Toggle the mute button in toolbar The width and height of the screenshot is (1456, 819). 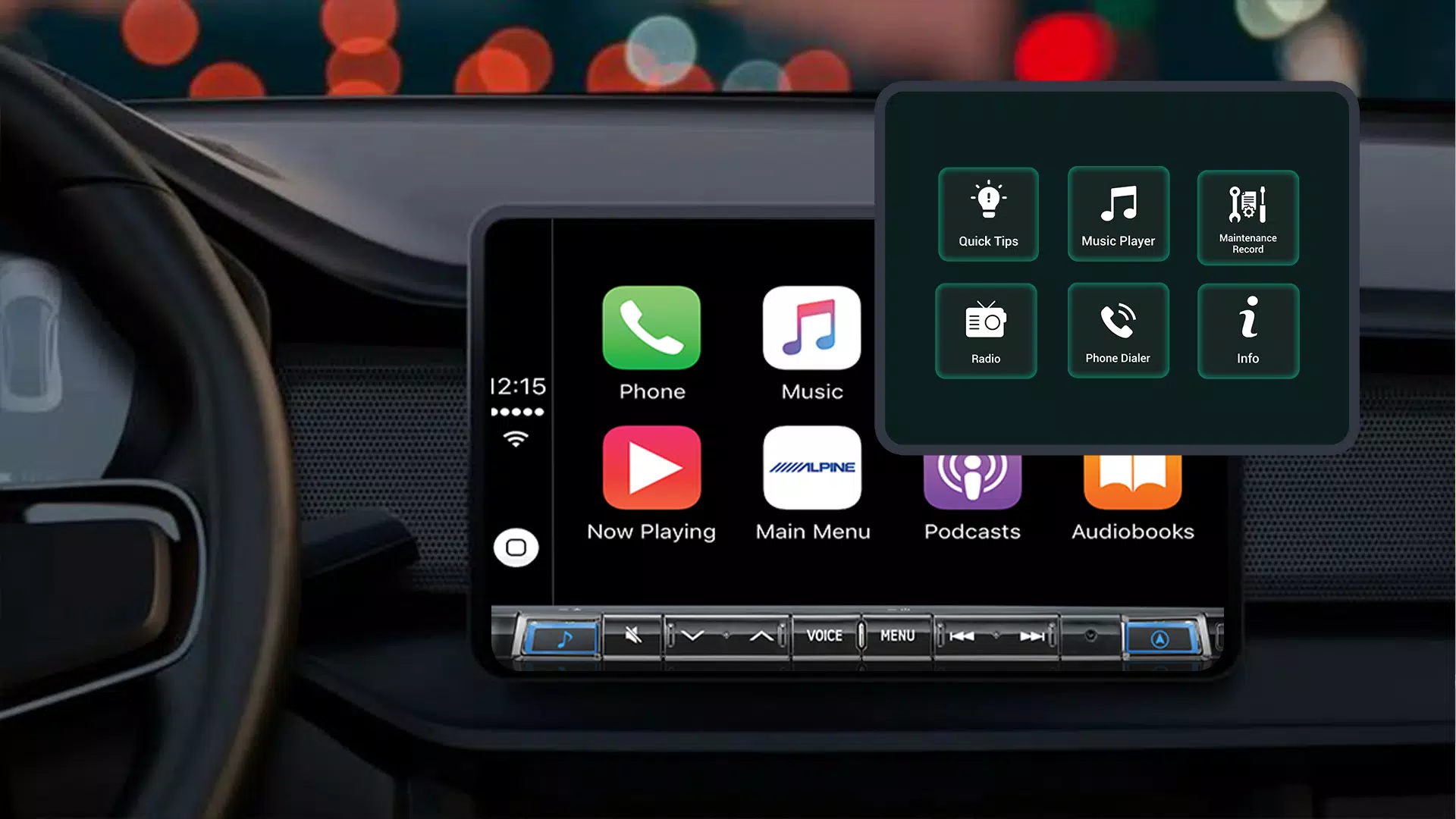632,636
